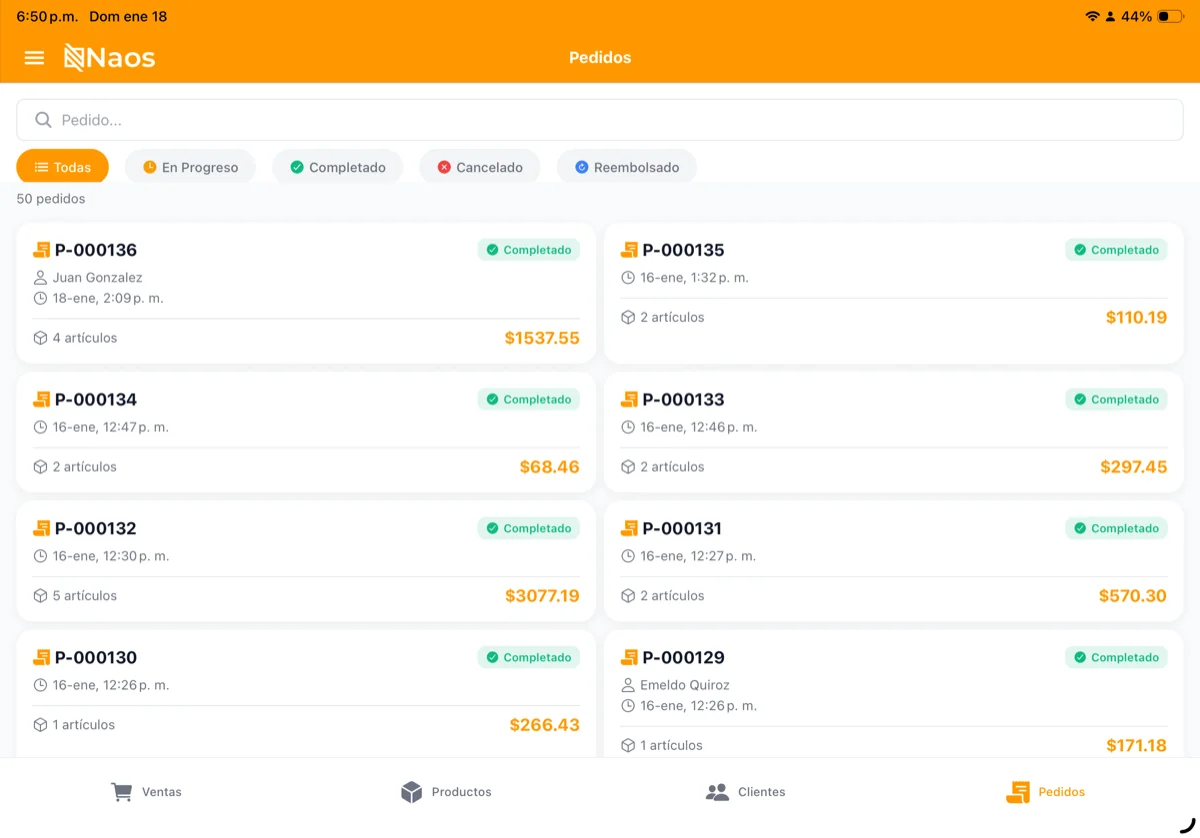The image size is (1200, 838).
Task: Check the battery icon in status bar
Action: click(x=1170, y=17)
